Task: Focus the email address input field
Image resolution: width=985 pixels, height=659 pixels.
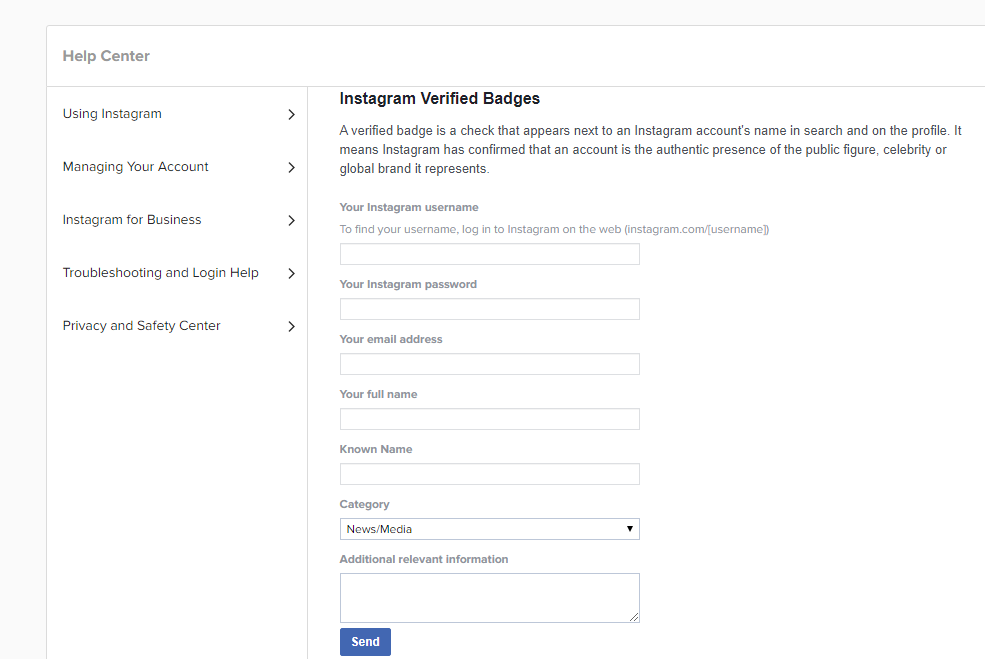Action: coord(489,364)
